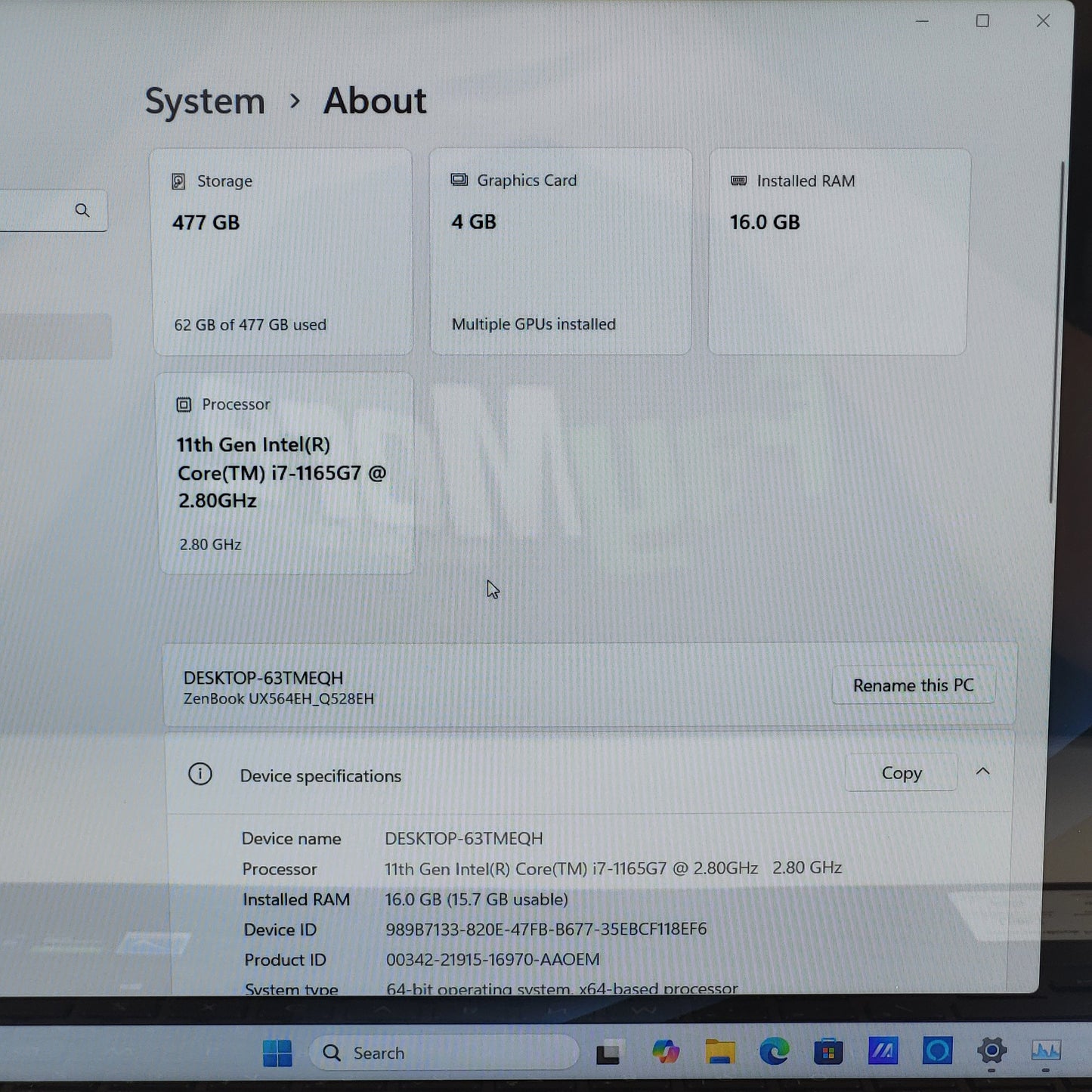Click the info icon next to Device specifications

200,774
